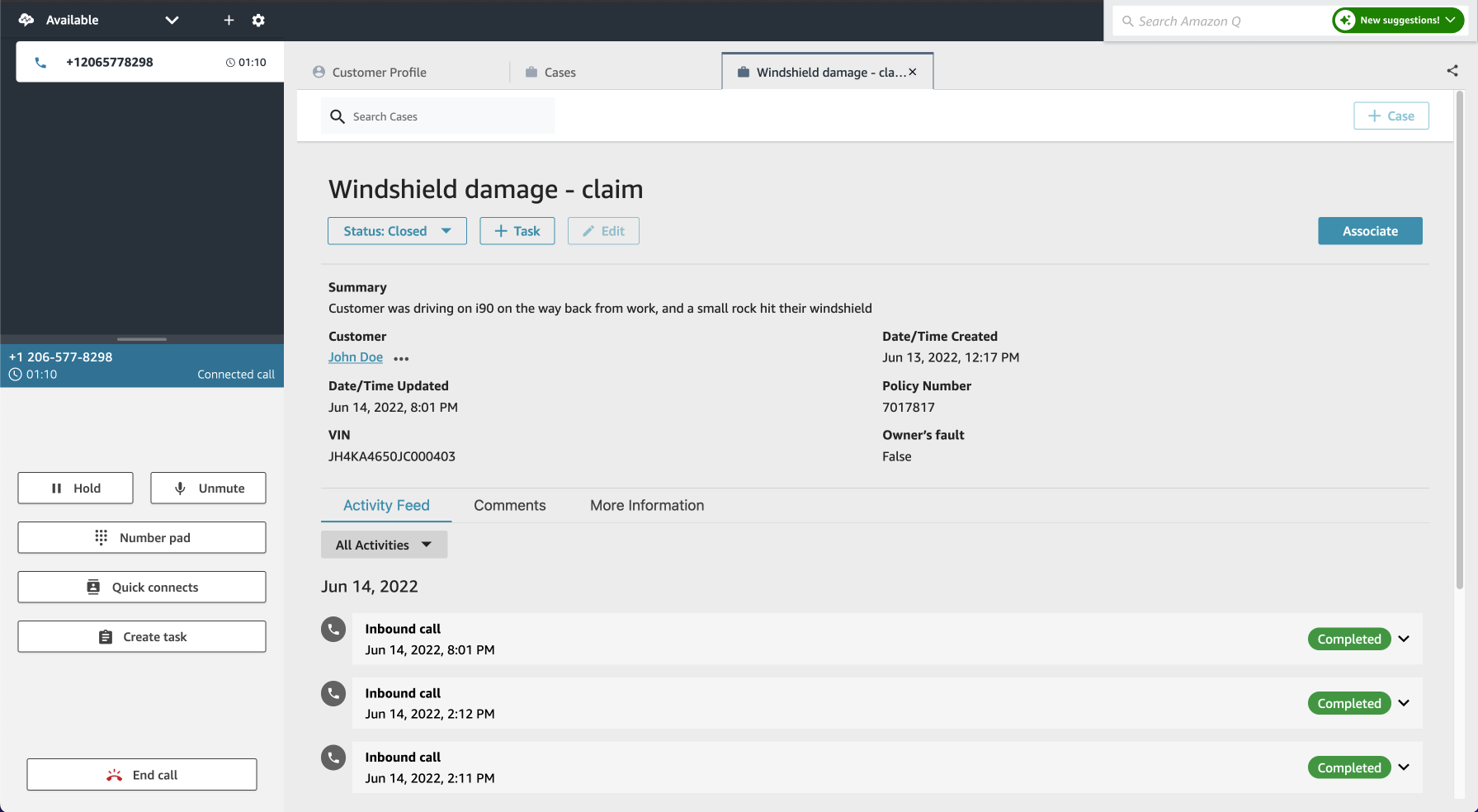The width and height of the screenshot is (1478, 812).
Task: Click the three-dot menu beside John Doe
Action: pos(401,359)
